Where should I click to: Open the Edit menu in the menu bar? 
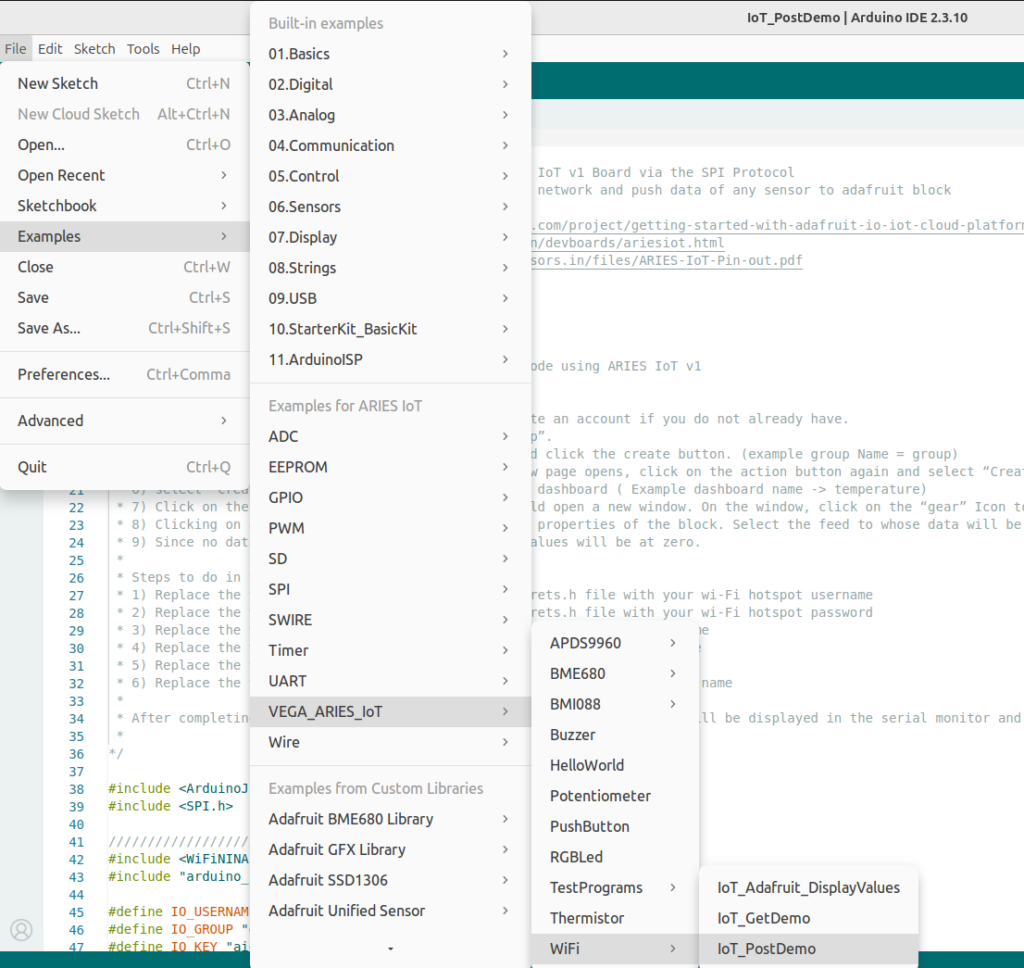(50, 49)
